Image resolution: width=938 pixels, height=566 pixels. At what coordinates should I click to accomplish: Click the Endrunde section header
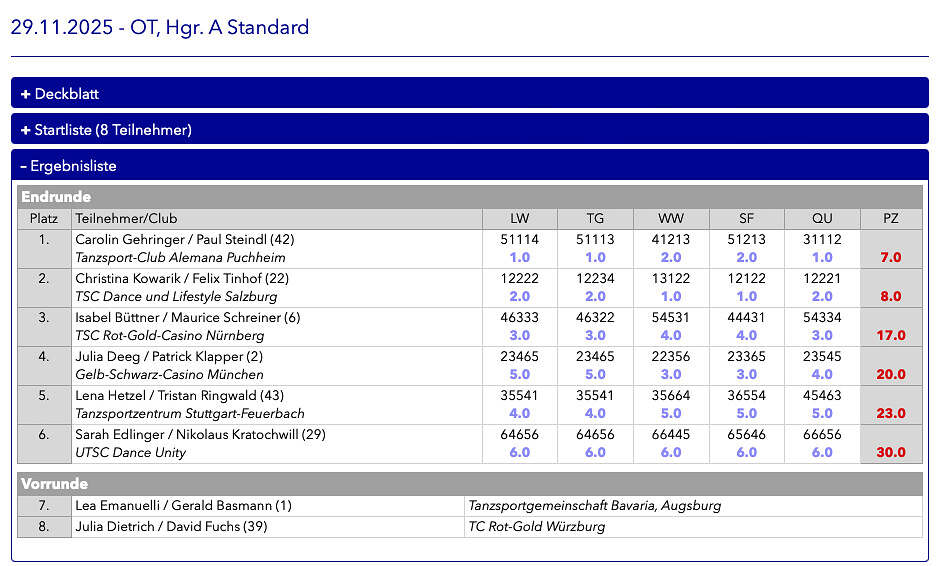pyautogui.click(x=56, y=197)
